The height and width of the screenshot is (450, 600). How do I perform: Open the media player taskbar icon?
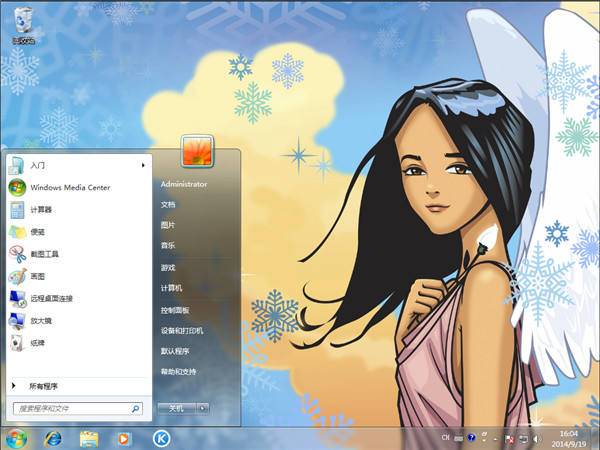pyautogui.click(x=124, y=438)
